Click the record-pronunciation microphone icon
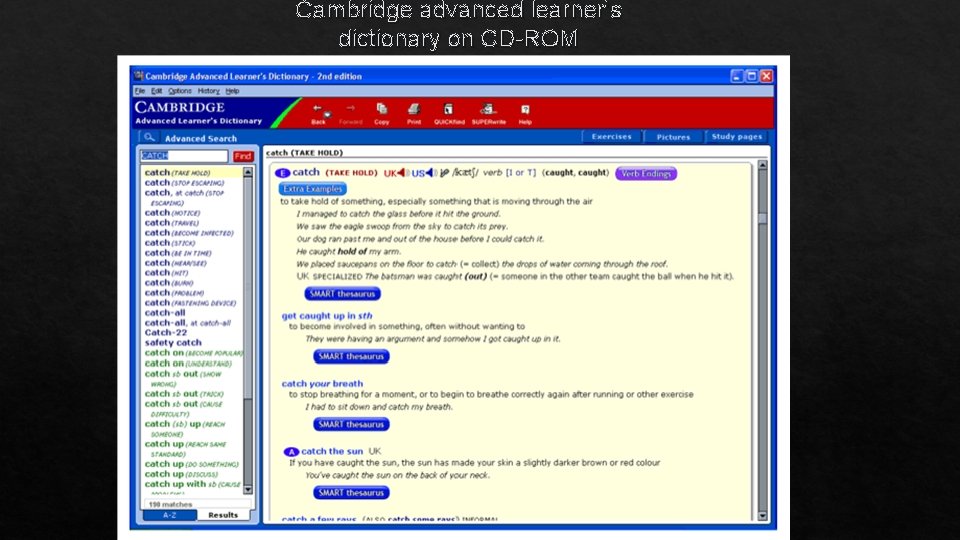Viewport: 960px width, 540px height. 444,173
